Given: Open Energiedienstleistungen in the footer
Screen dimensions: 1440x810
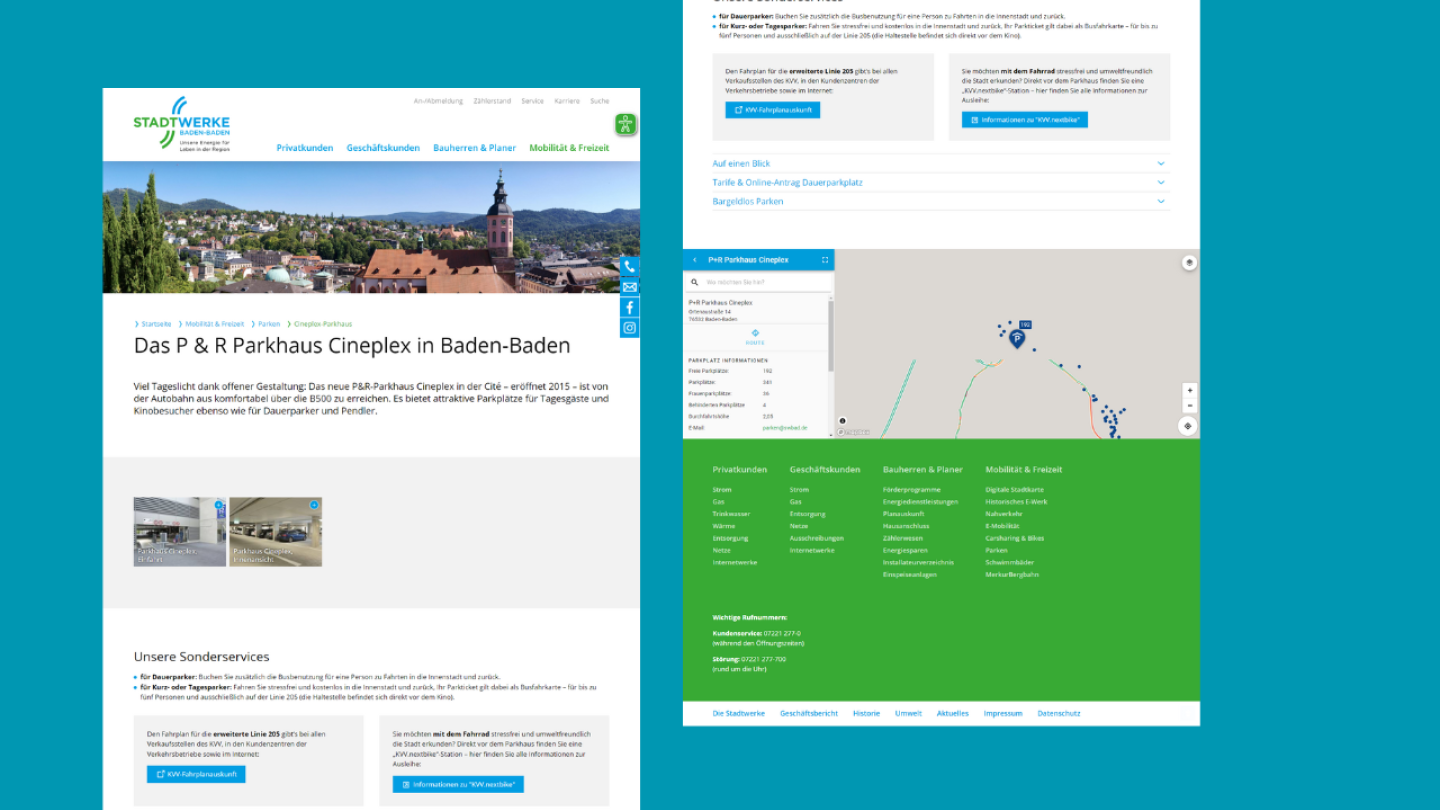Looking at the screenshot, I should (920, 502).
